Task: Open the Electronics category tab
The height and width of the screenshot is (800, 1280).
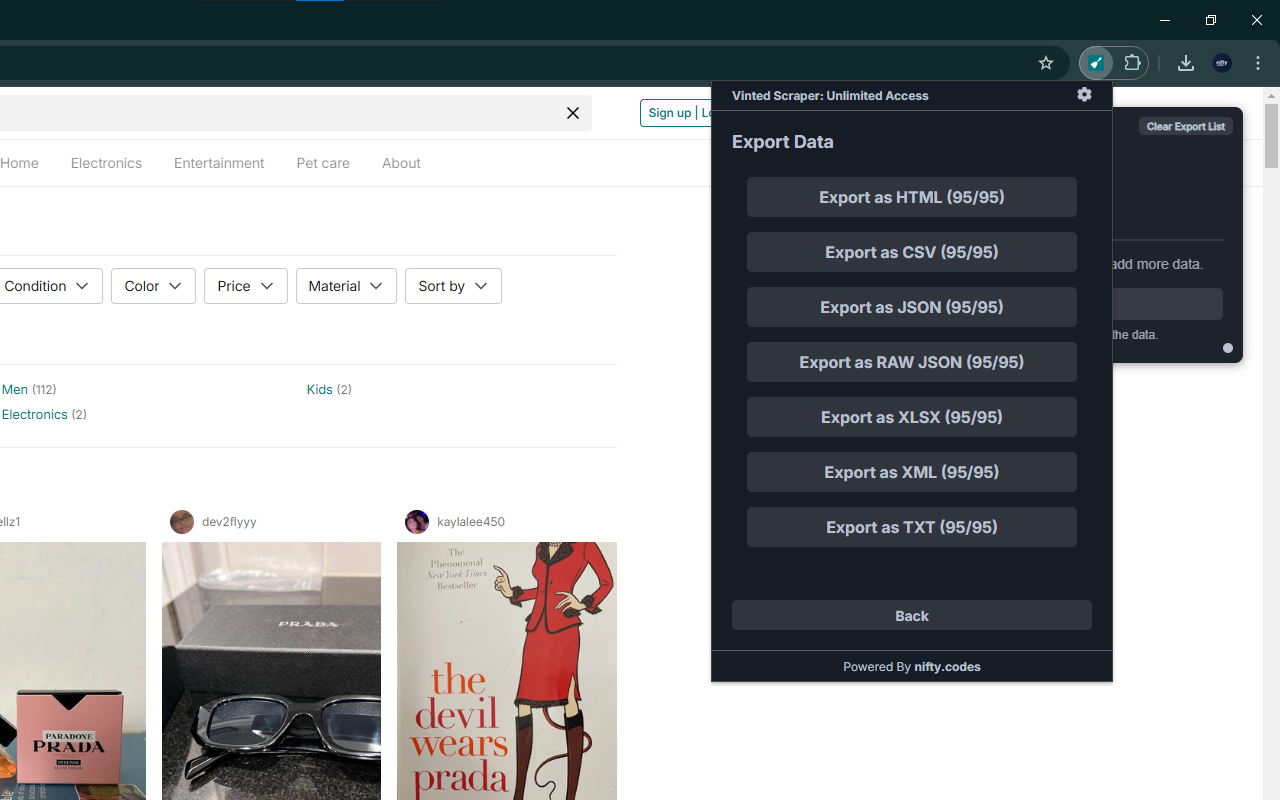Action: [106, 163]
